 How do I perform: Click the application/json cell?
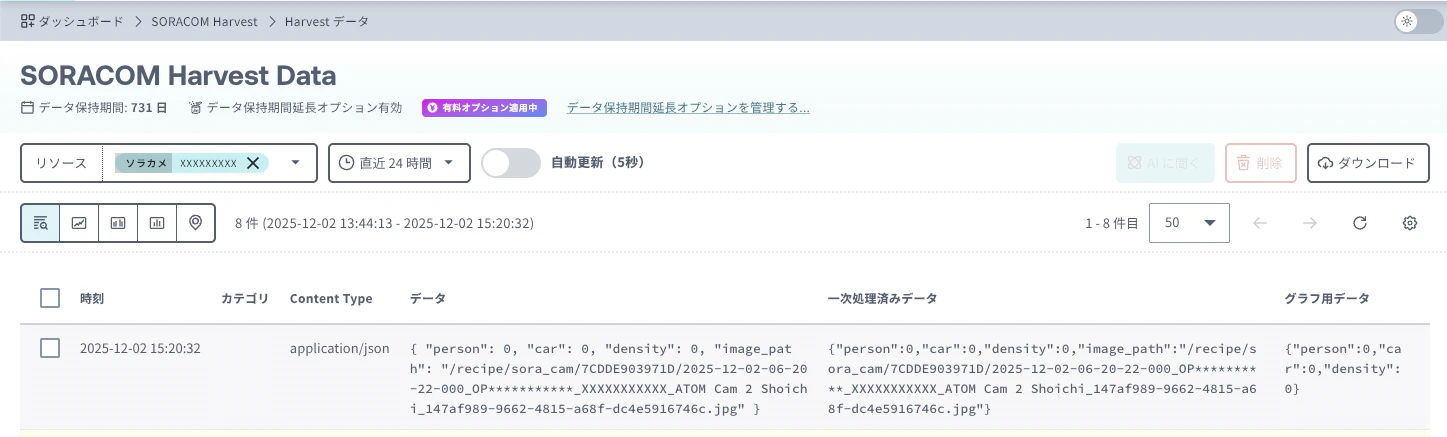340,349
